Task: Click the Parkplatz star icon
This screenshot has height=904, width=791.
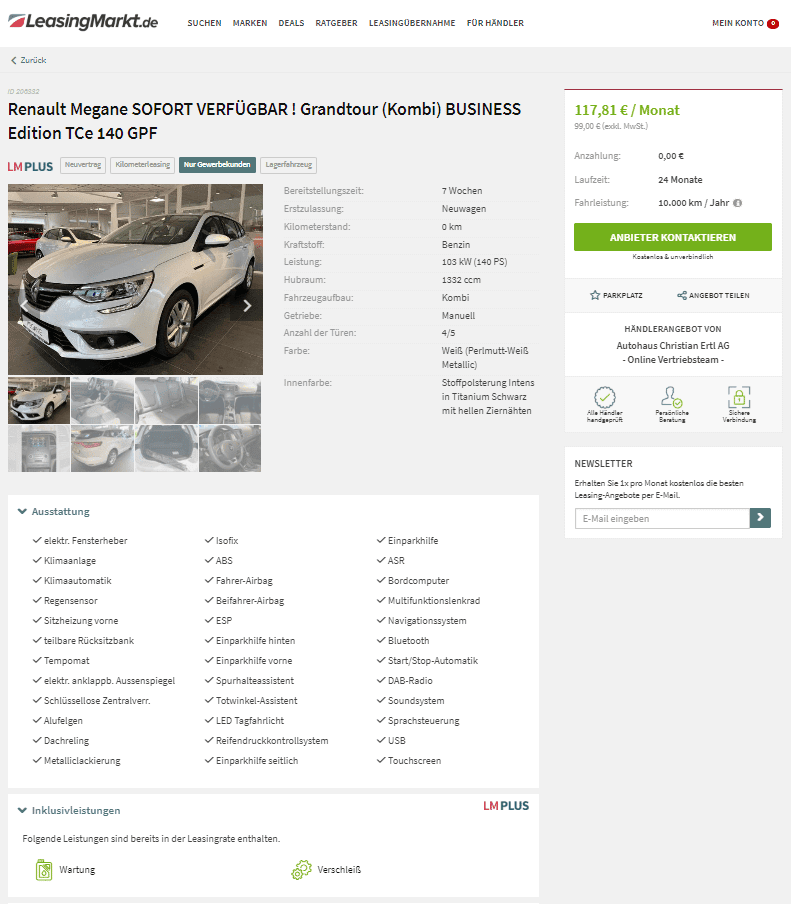Action: (x=594, y=295)
